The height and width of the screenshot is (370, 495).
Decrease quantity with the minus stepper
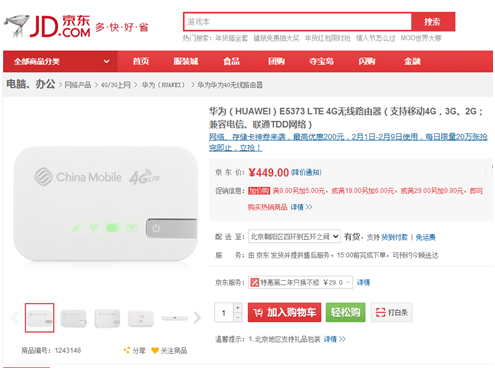pos(238,317)
